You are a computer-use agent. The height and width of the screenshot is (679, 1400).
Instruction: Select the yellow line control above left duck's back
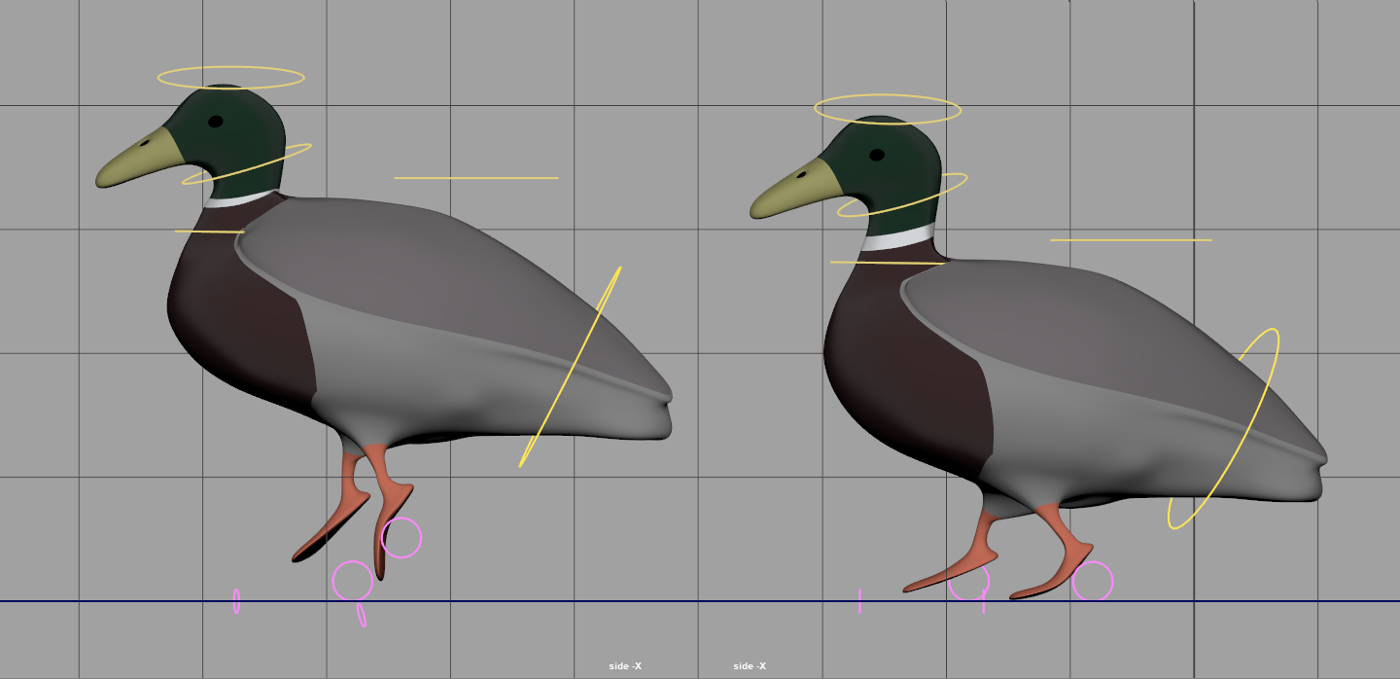pyautogui.click(x=476, y=178)
